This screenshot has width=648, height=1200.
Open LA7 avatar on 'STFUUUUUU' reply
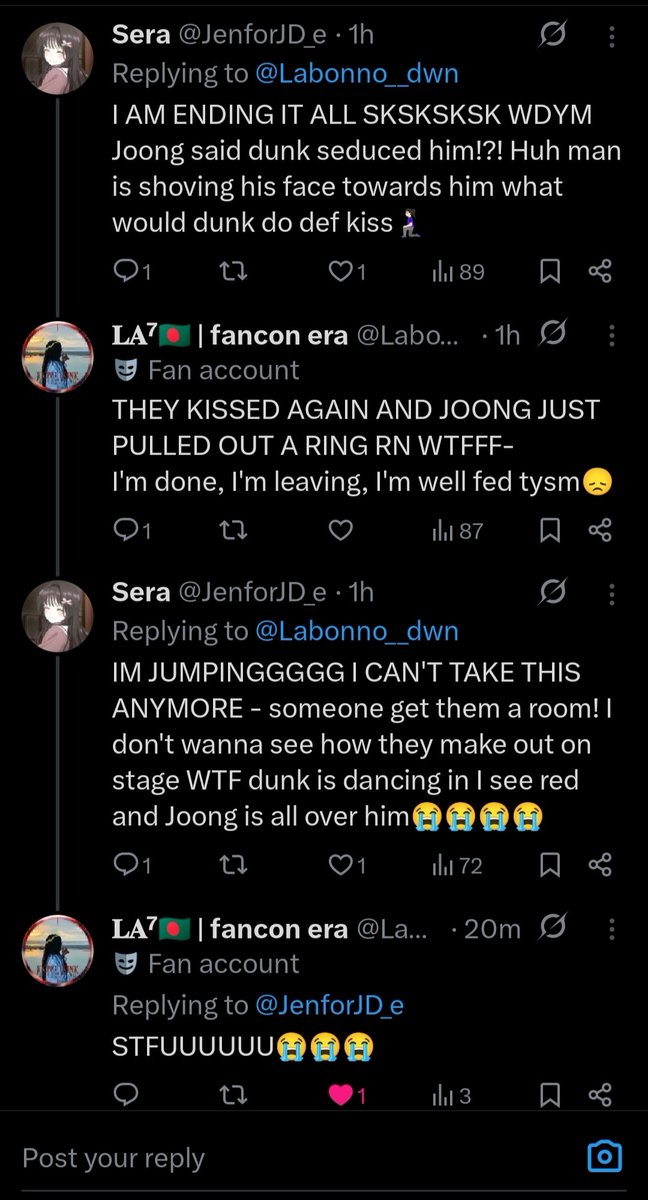[x=58, y=952]
